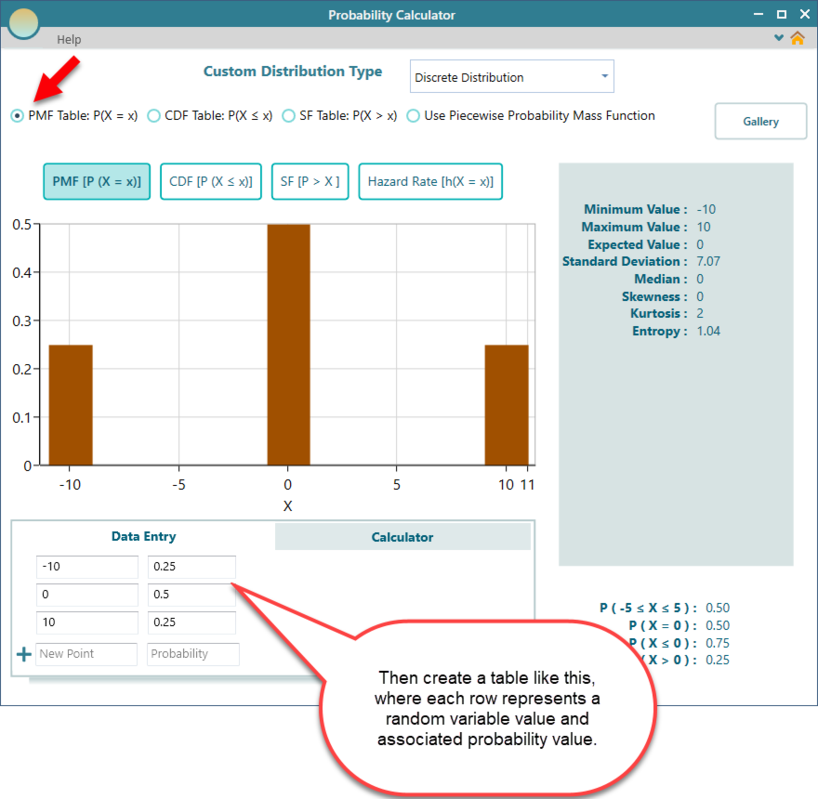Maximize the Probability Calculator window
This screenshot has height=799, width=818.
pos(782,14)
